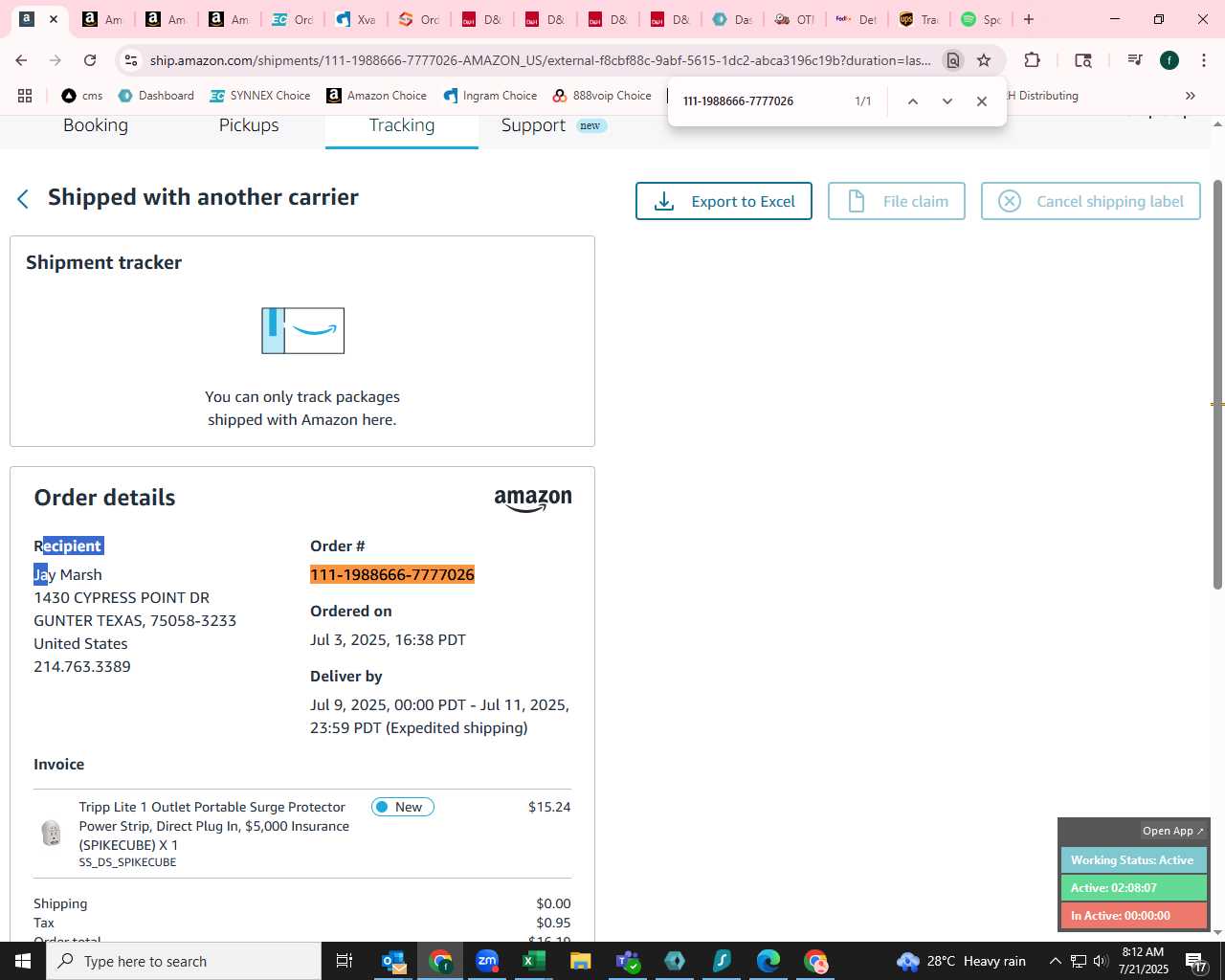
Task: Open the Pickups tab
Action: 249,125
